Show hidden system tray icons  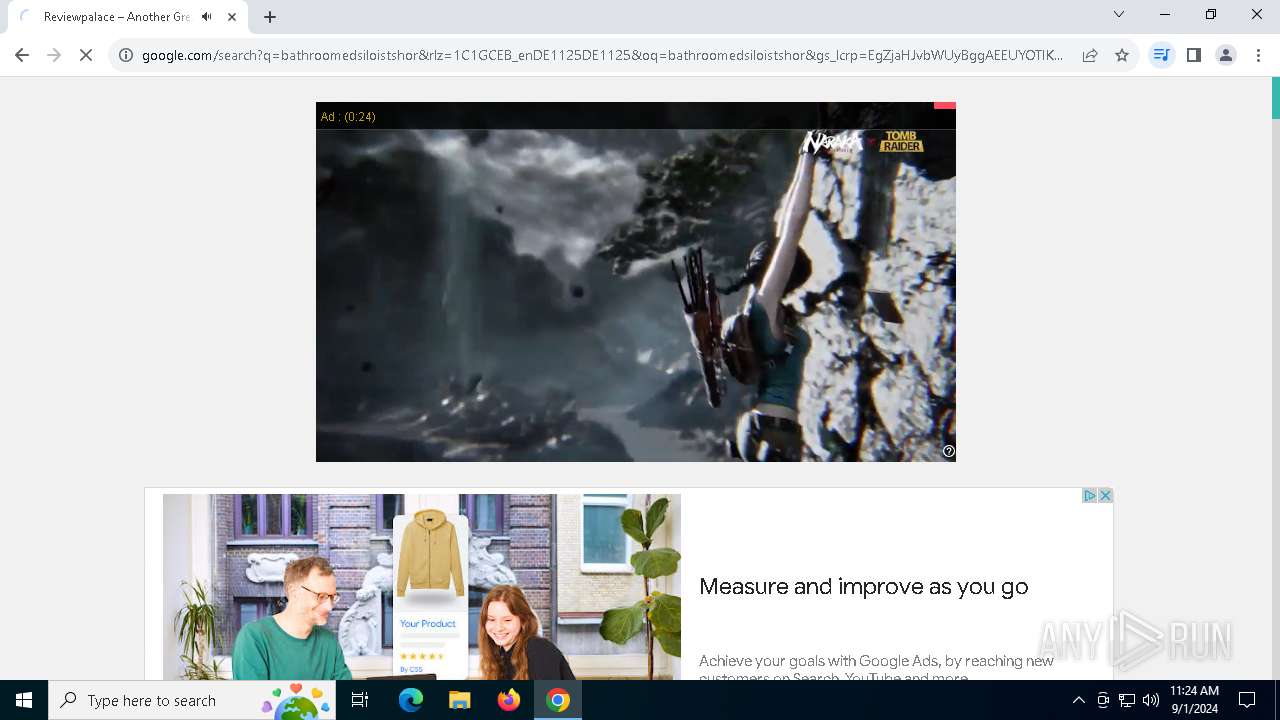coord(1078,700)
